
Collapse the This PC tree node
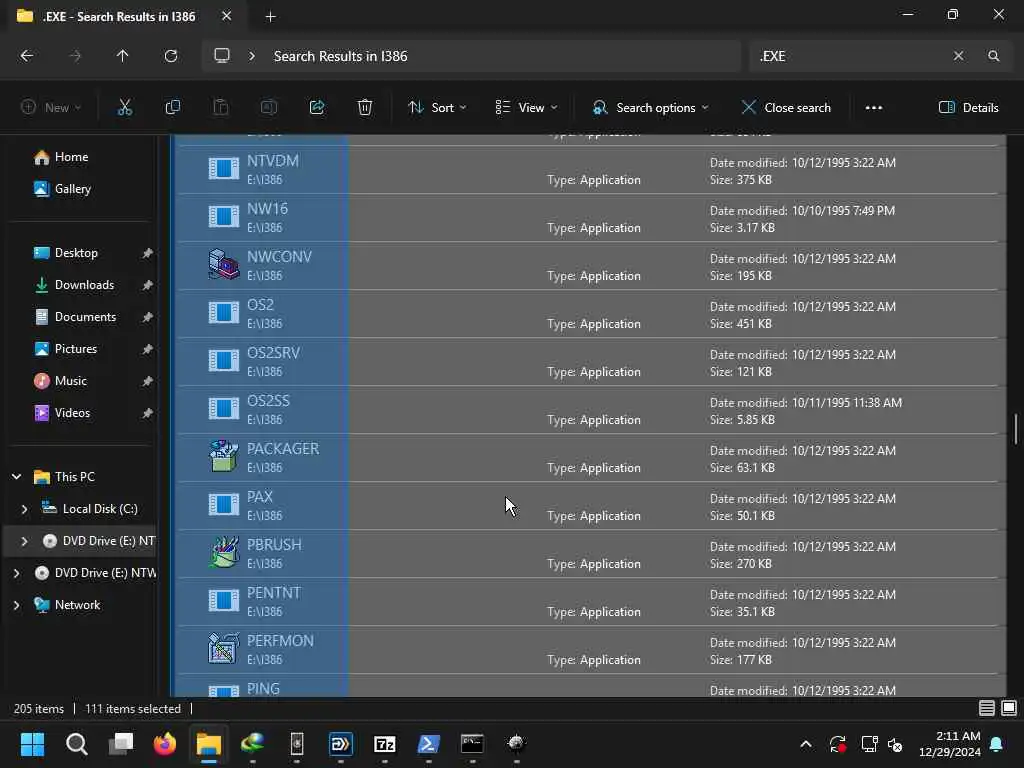tap(16, 477)
